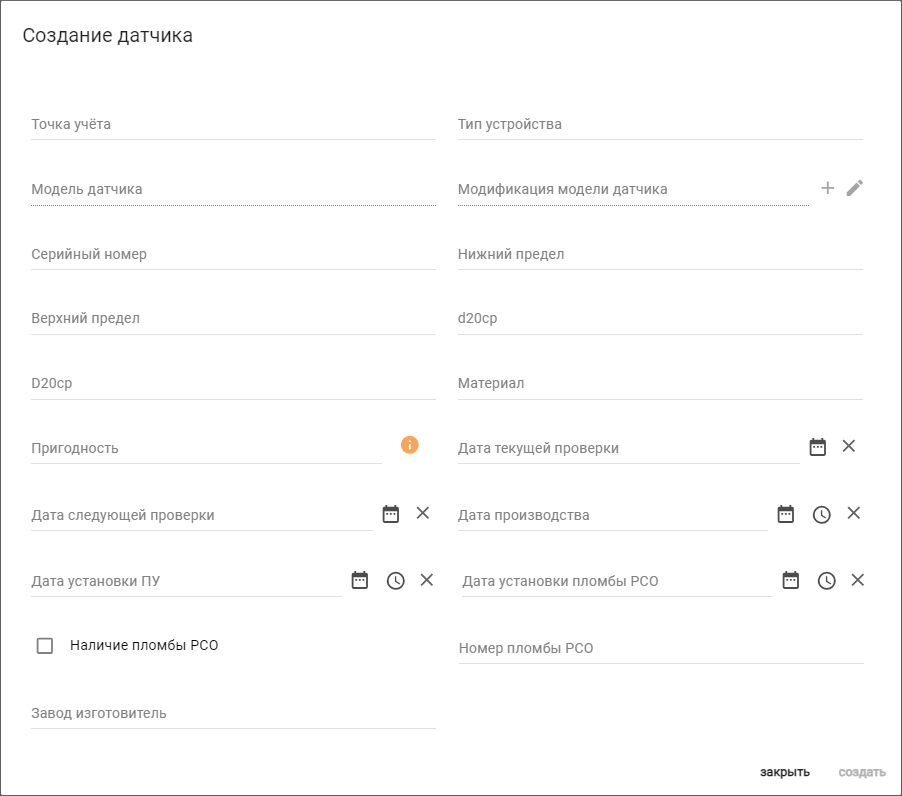Image resolution: width=902 pixels, height=796 pixels.
Task: Open calendar for Дата текущей проверки
Action: tap(817, 446)
